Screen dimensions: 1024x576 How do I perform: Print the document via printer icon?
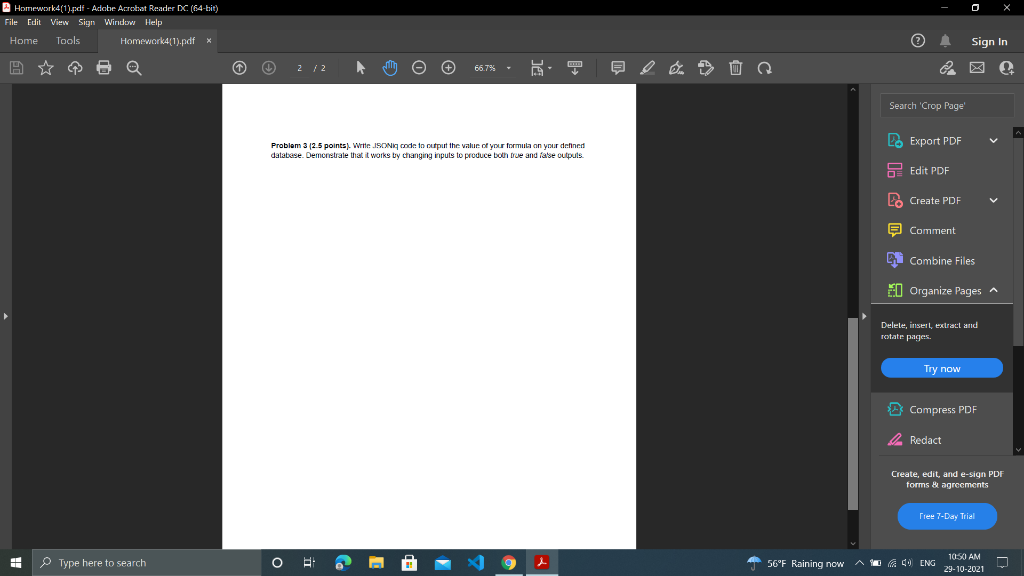click(x=104, y=67)
